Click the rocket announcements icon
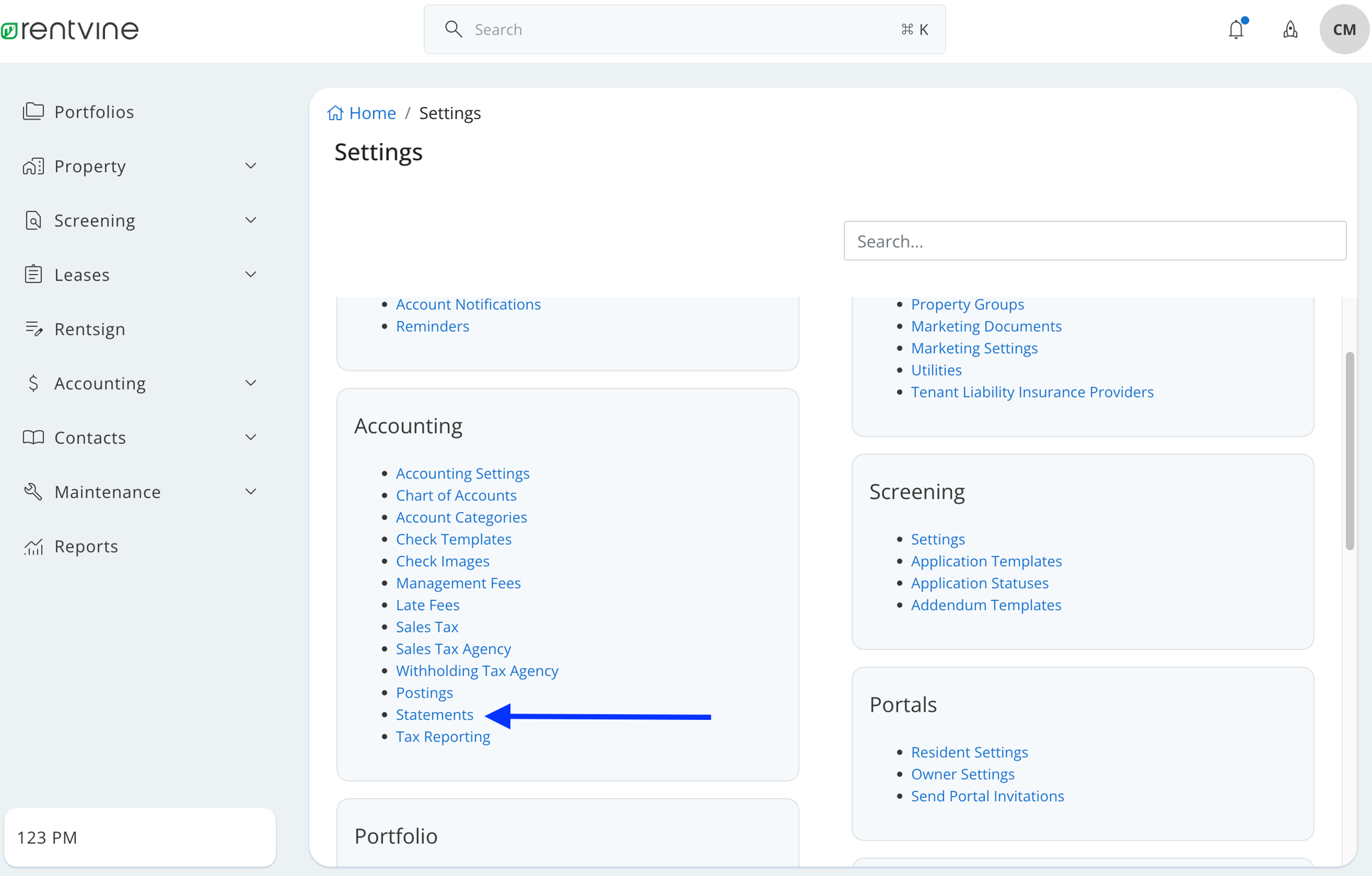1372x876 pixels. click(x=1290, y=29)
